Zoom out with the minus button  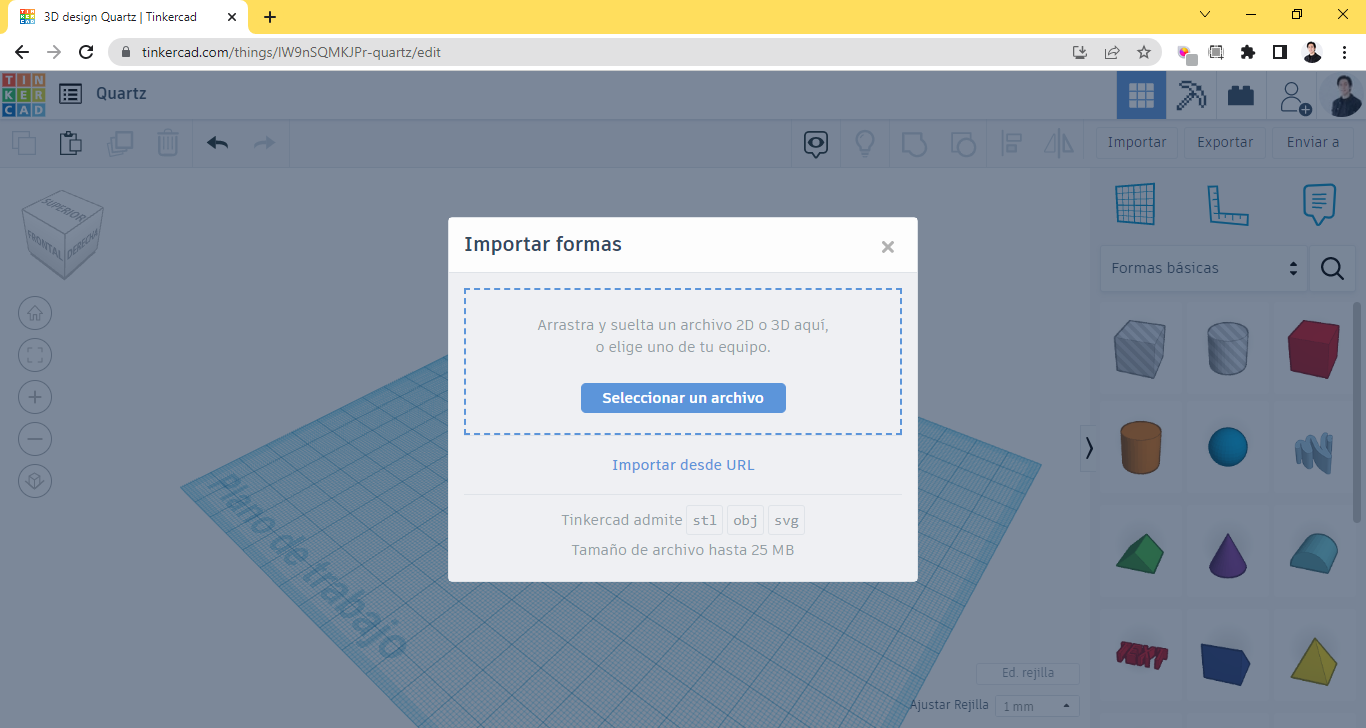click(35, 439)
